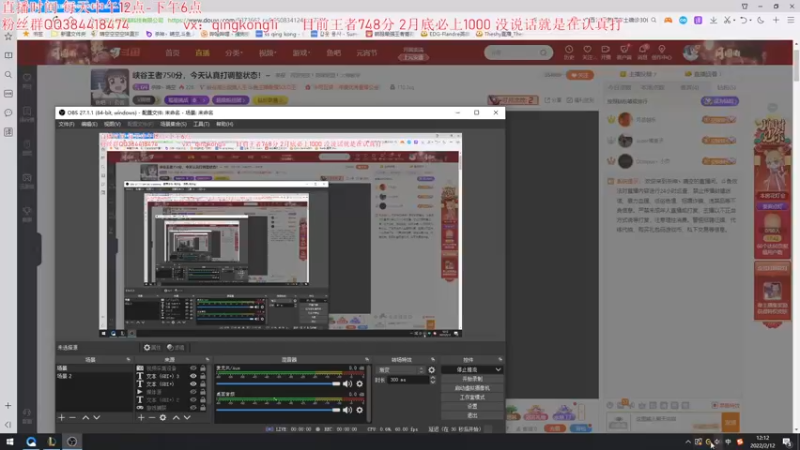Open browser sidebar search icon
The image size is (800, 450).
8,74
